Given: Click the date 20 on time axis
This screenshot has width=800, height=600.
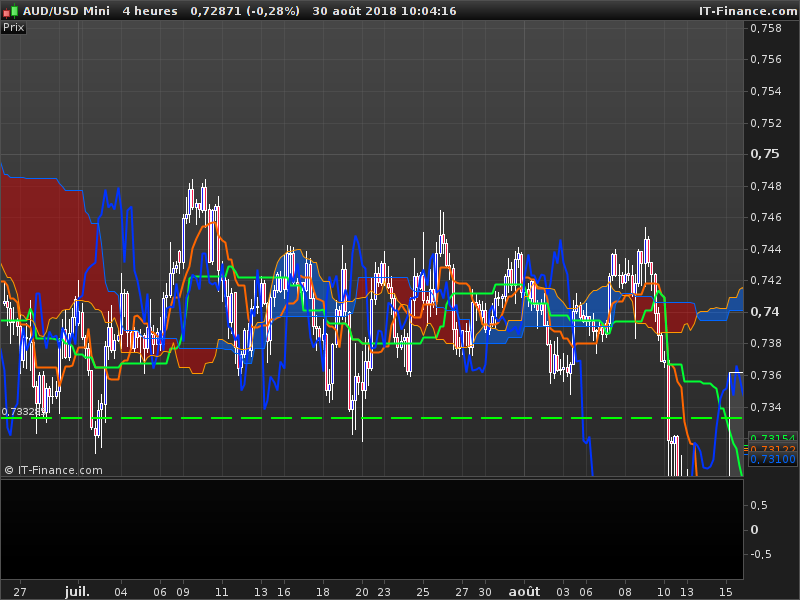Looking at the screenshot, I should tap(362, 592).
